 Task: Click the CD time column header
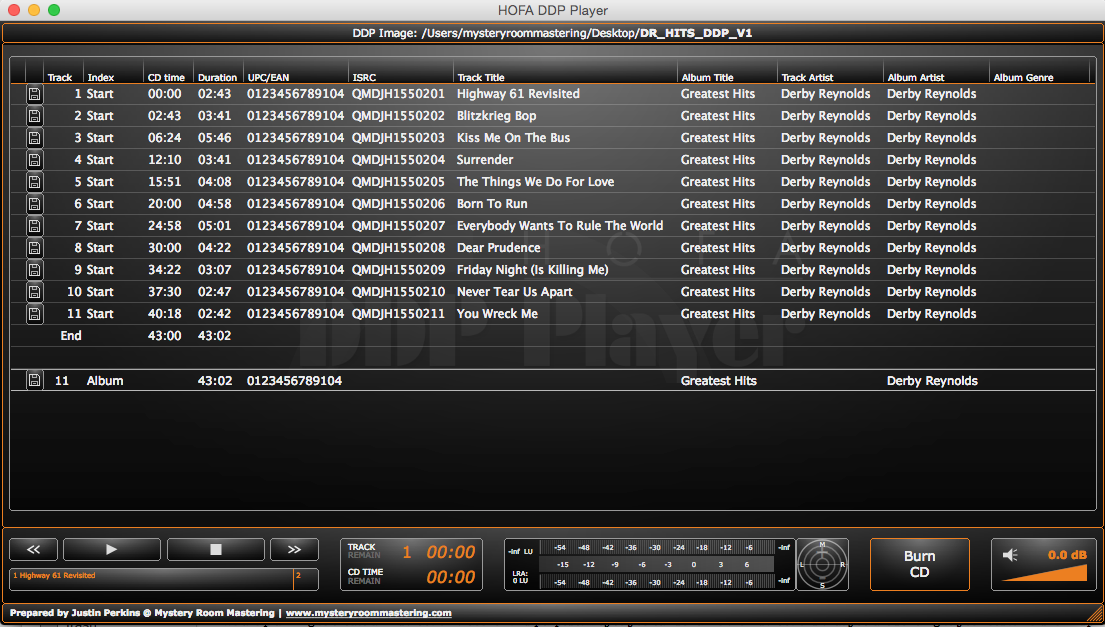tap(166, 77)
